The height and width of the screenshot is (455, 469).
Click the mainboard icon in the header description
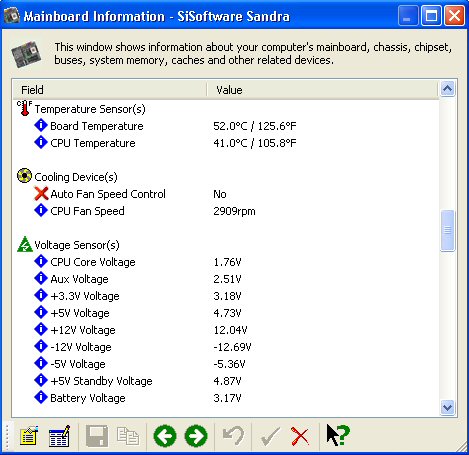[x=26, y=54]
